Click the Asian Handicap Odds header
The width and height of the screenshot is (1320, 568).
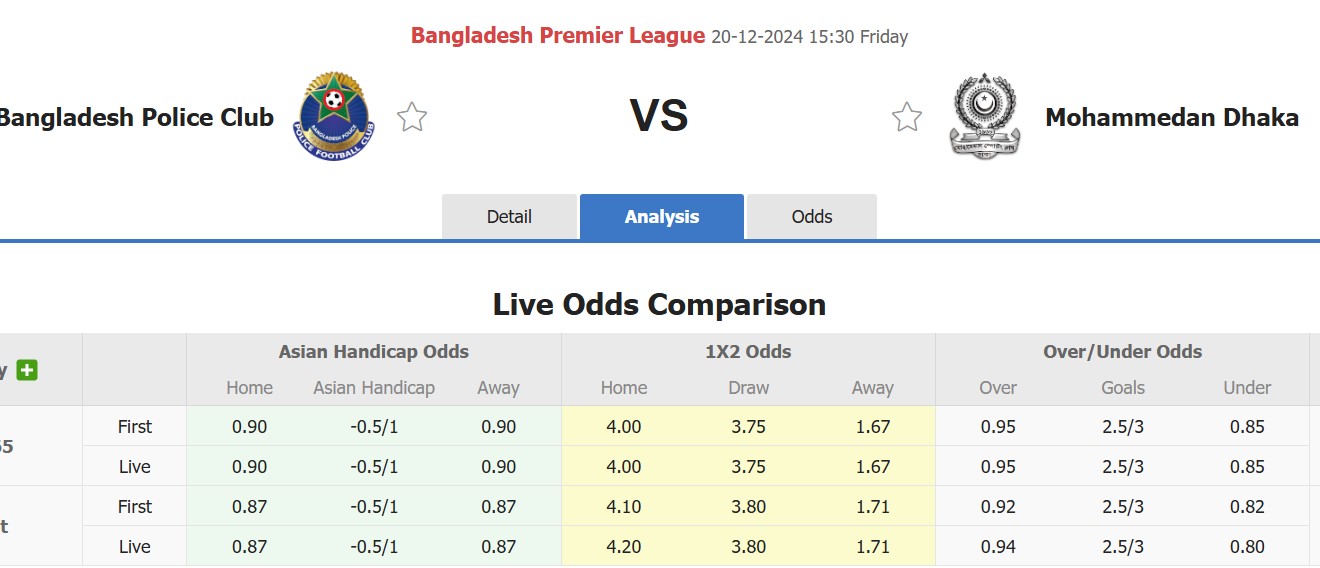373,351
